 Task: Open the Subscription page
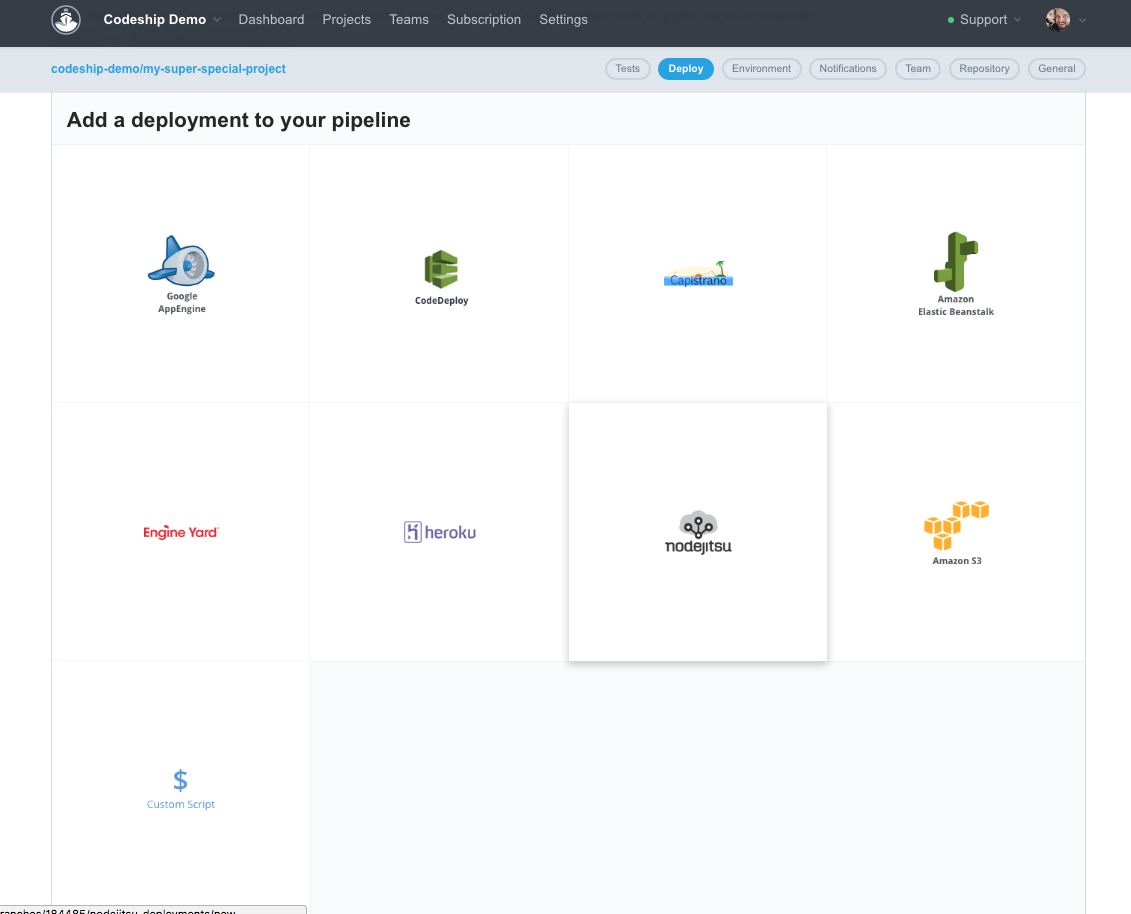pos(484,19)
